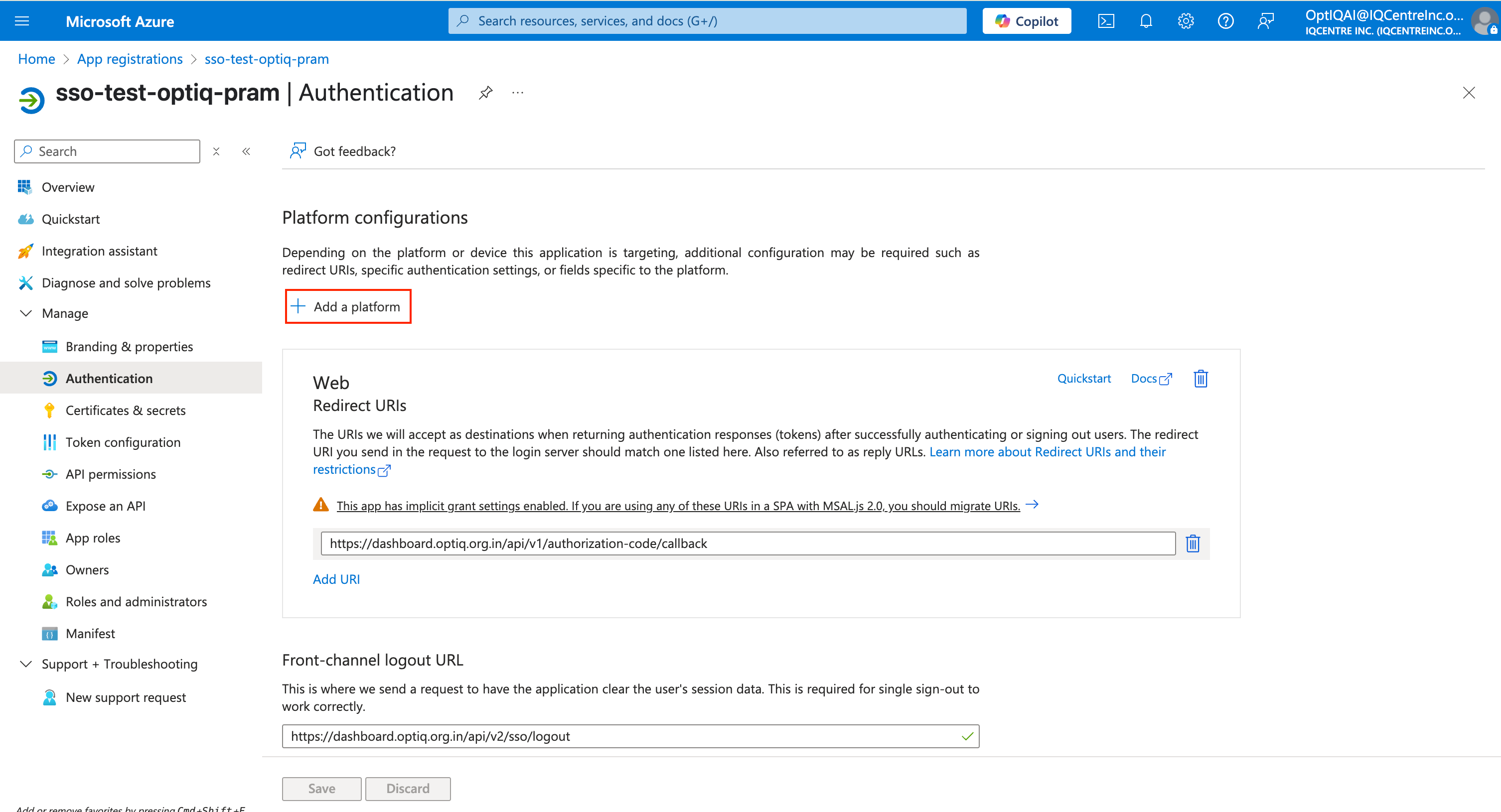The width and height of the screenshot is (1501, 812).
Task: Clear the sidebar search box
Action: point(216,151)
